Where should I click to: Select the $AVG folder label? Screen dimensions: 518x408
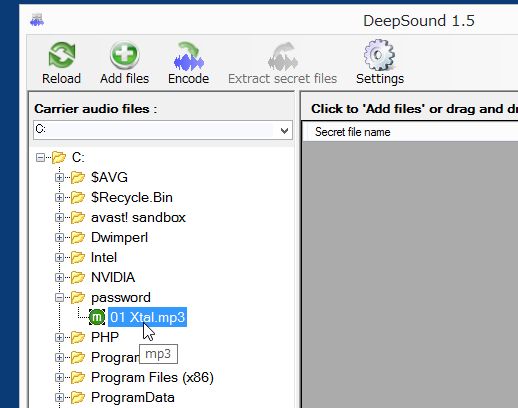[x=109, y=177]
